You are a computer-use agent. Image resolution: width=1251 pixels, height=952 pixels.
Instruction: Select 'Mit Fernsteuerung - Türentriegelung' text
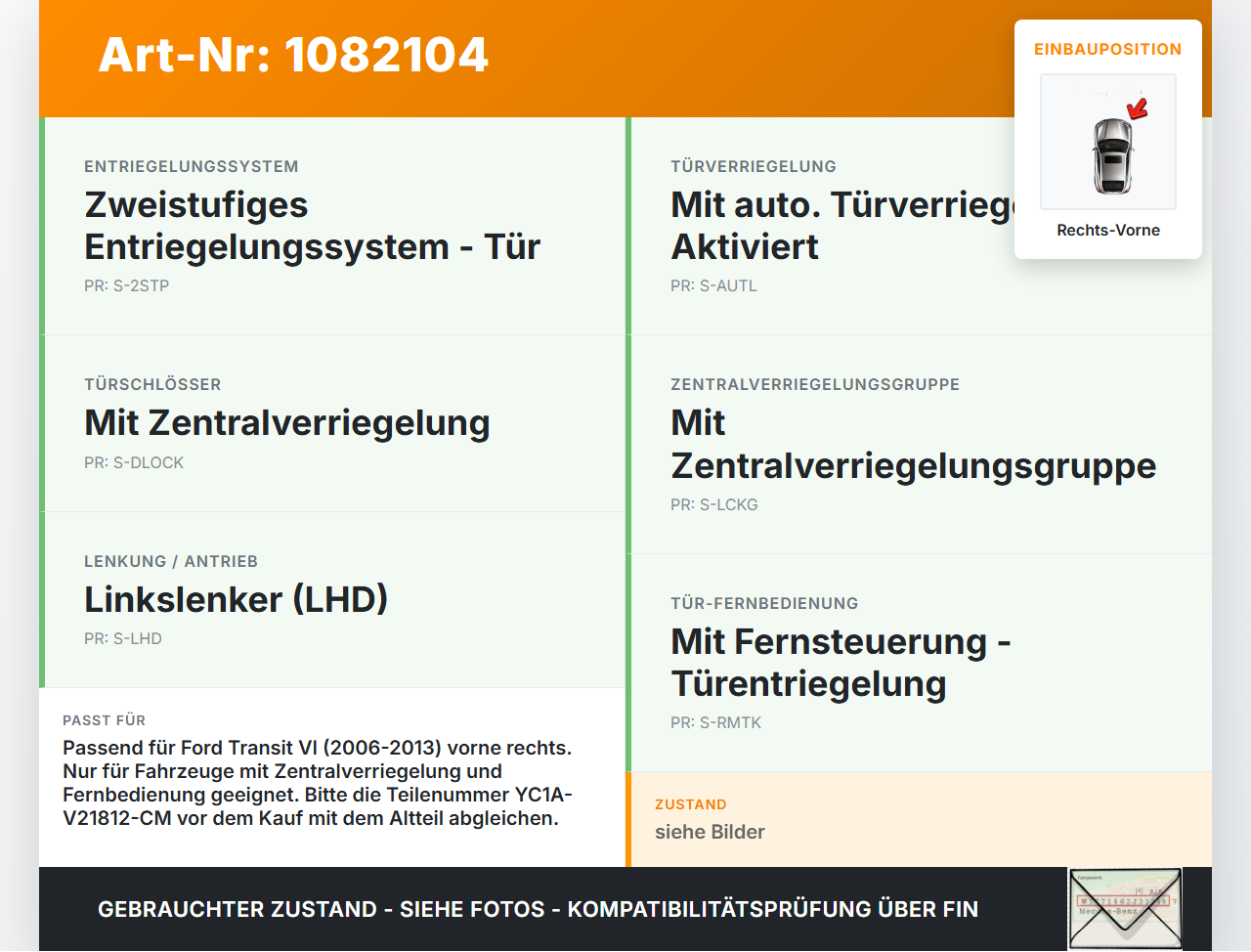[841, 663]
